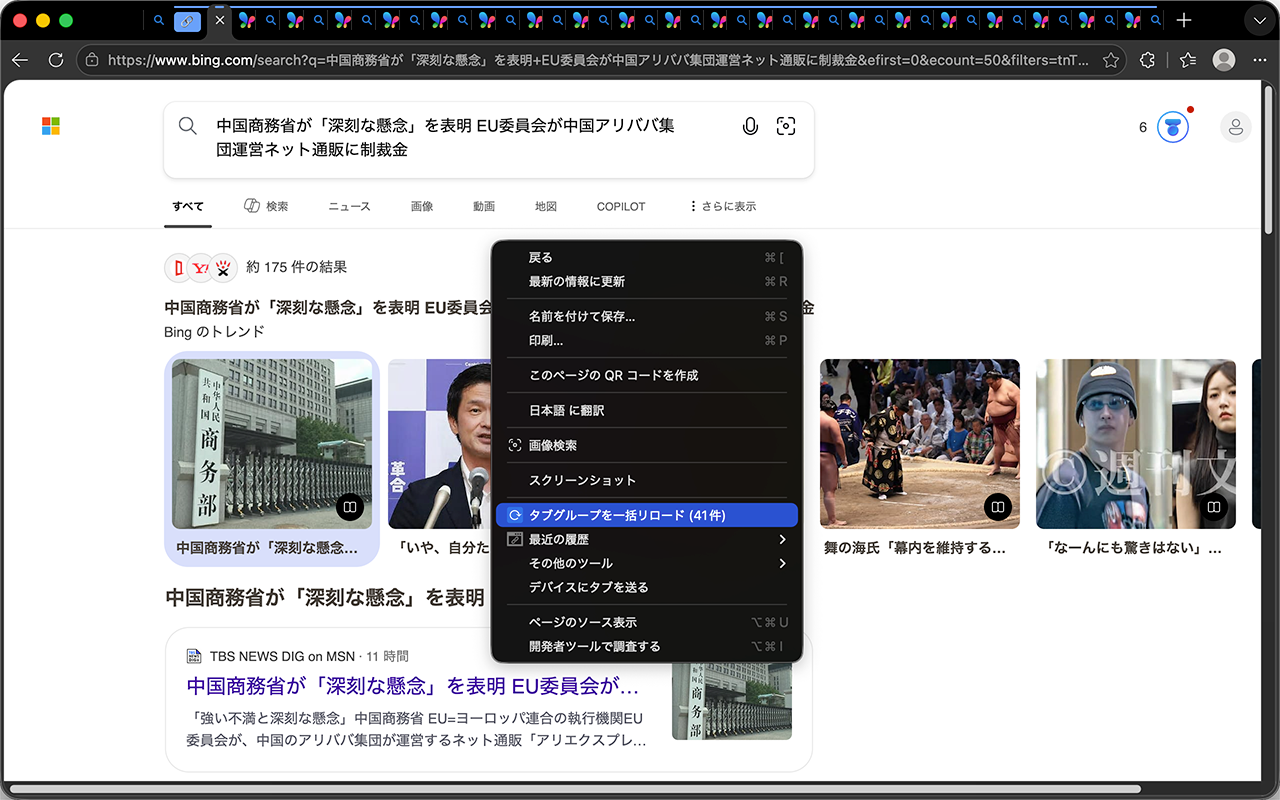Click the horizontal scrollbar at the bottom
This screenshot has width=1280, height=800.
pos(575,790)
